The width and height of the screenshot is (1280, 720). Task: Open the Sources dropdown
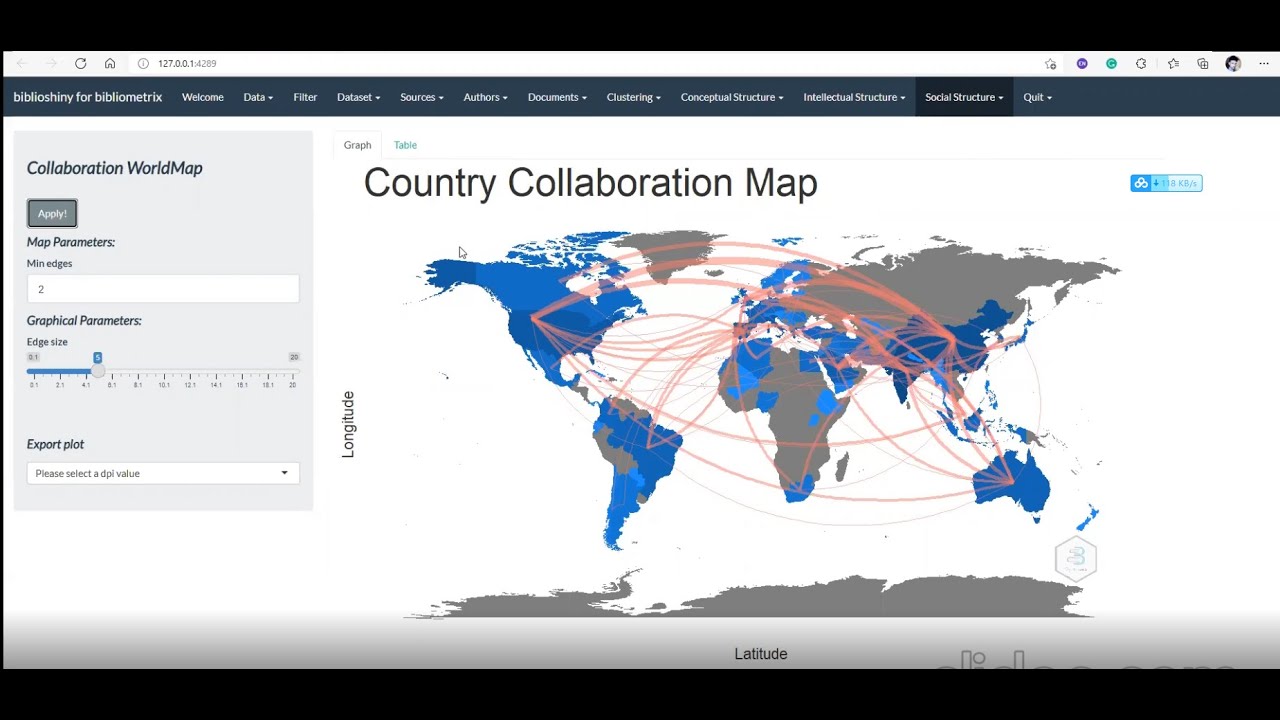pyautogui.click(x=421, y=97)
